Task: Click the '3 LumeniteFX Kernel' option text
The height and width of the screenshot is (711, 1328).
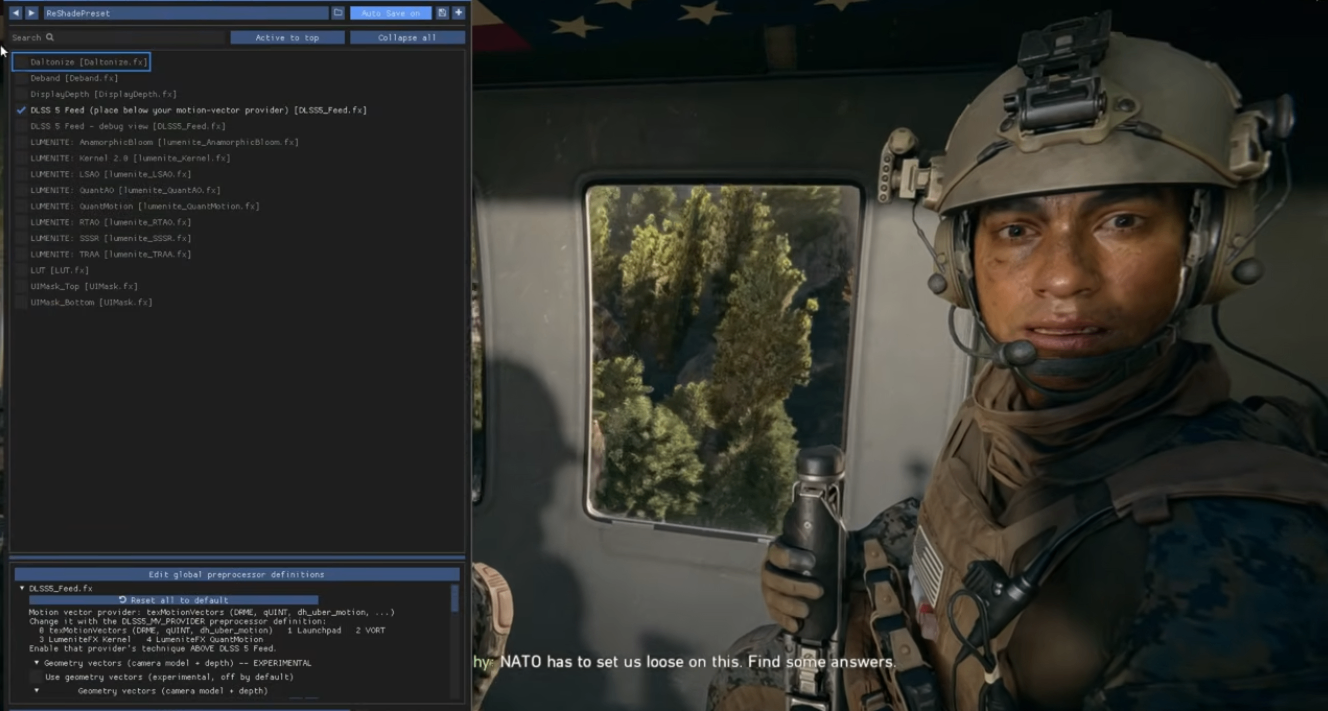Action: [x=85, y=639]
